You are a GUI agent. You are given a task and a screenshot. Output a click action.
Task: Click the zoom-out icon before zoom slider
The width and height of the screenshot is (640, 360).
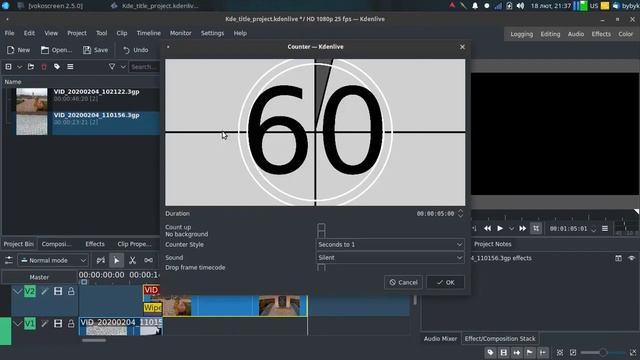[x=573, y=353]
